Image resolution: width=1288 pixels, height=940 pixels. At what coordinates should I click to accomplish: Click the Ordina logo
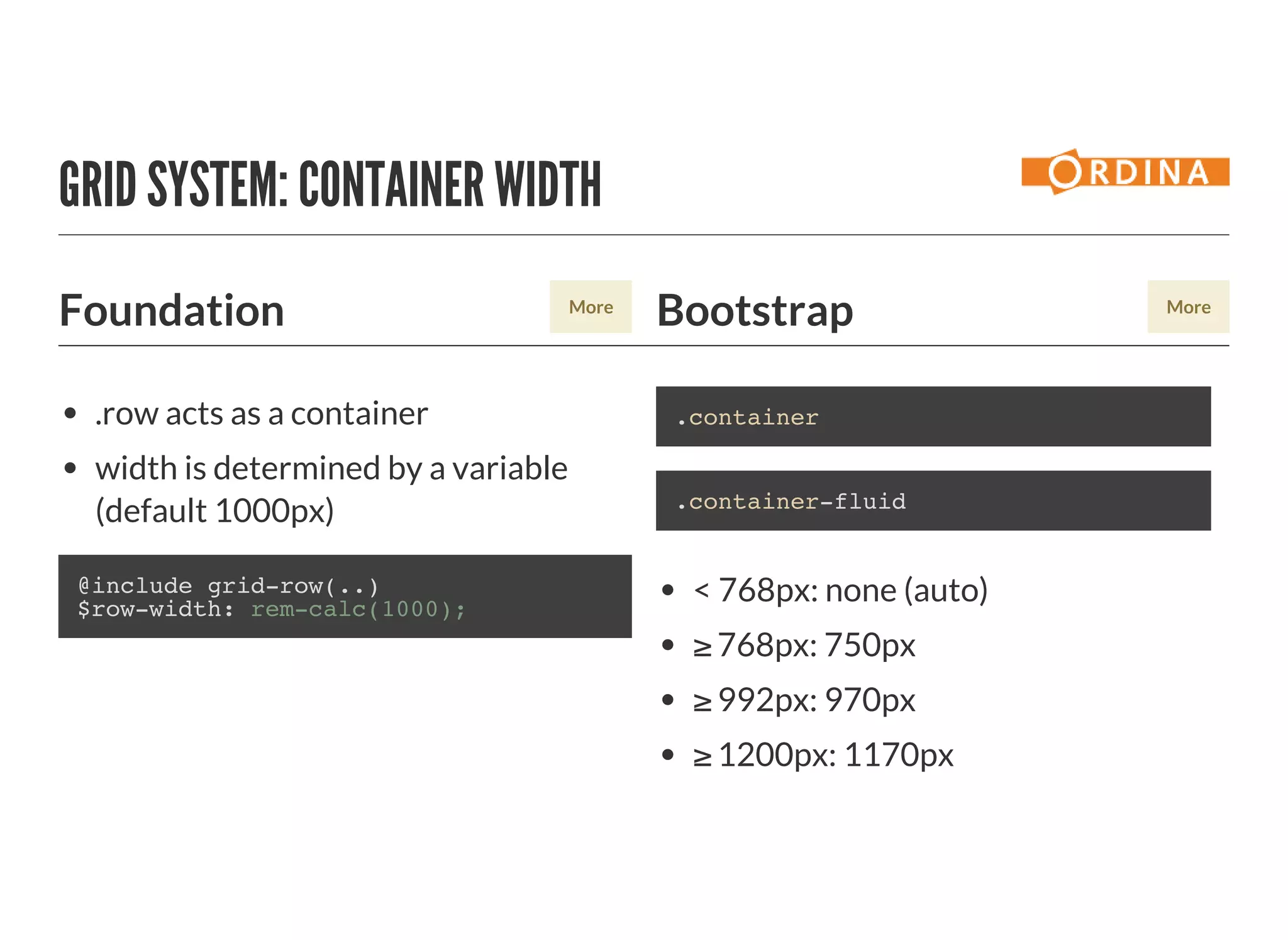point(1125,172)
